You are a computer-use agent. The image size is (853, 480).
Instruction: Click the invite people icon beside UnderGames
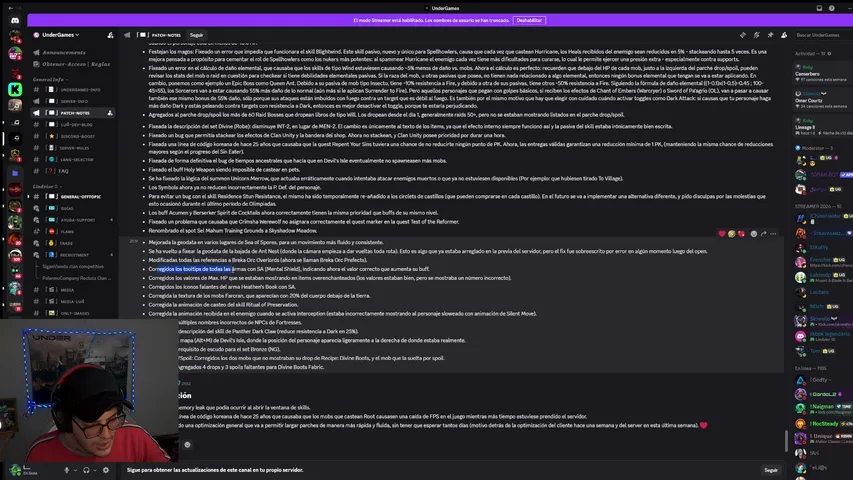110,35
